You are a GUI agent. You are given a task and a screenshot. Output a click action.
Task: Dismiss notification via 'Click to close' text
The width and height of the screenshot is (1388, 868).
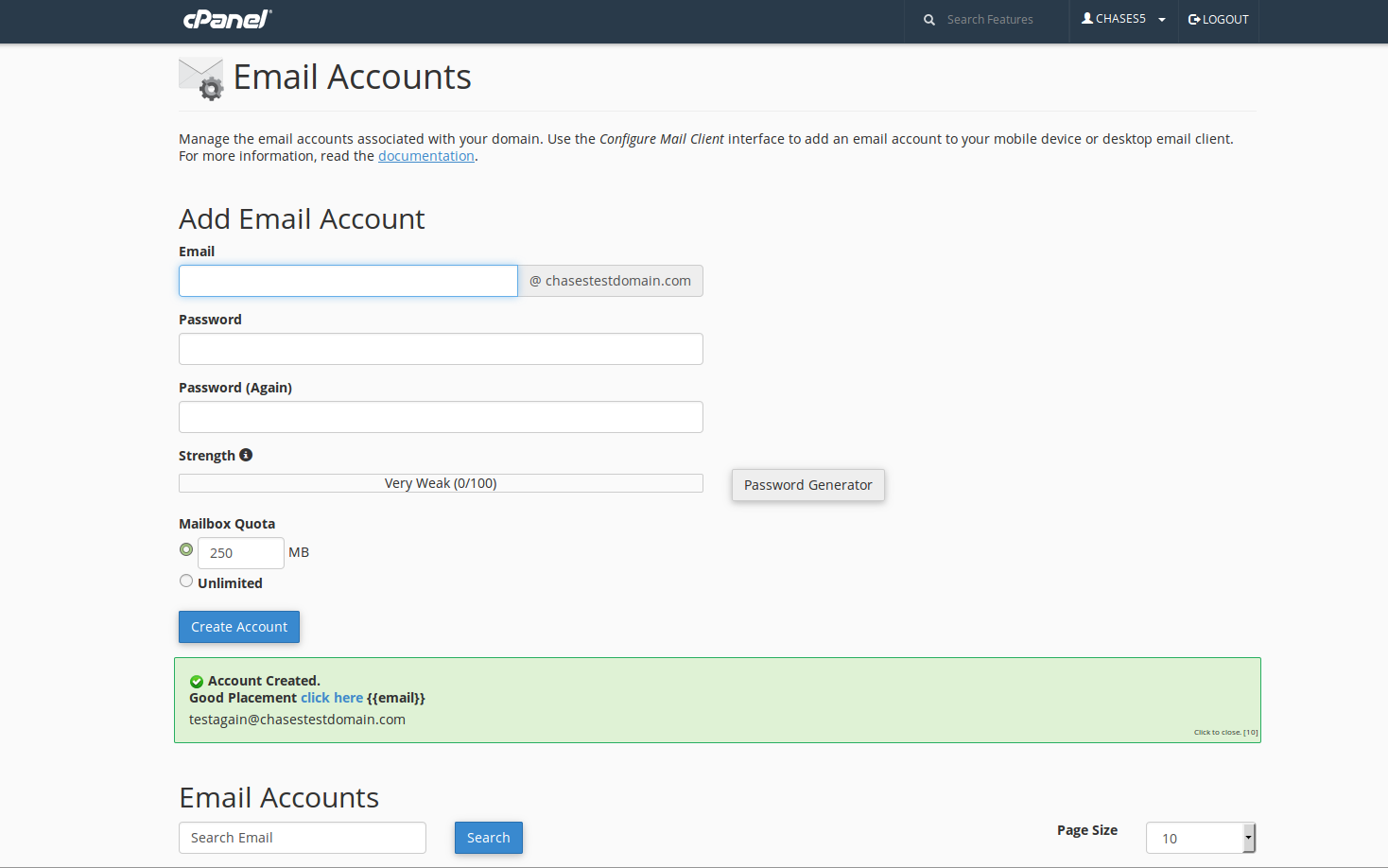1224,732
